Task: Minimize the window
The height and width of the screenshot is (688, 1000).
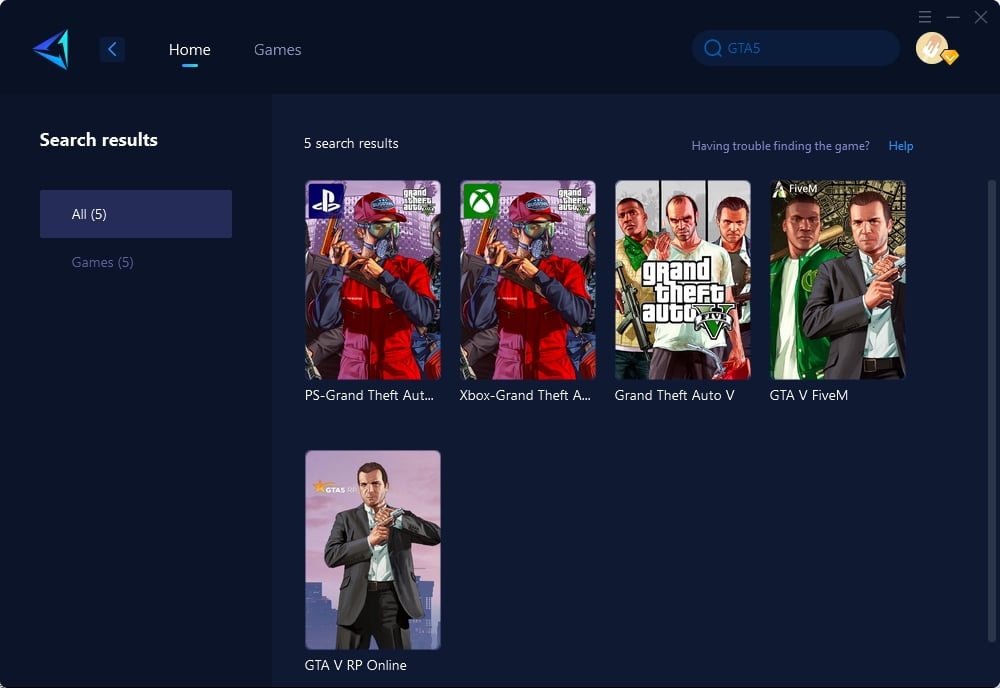Action: pos(953,17)
